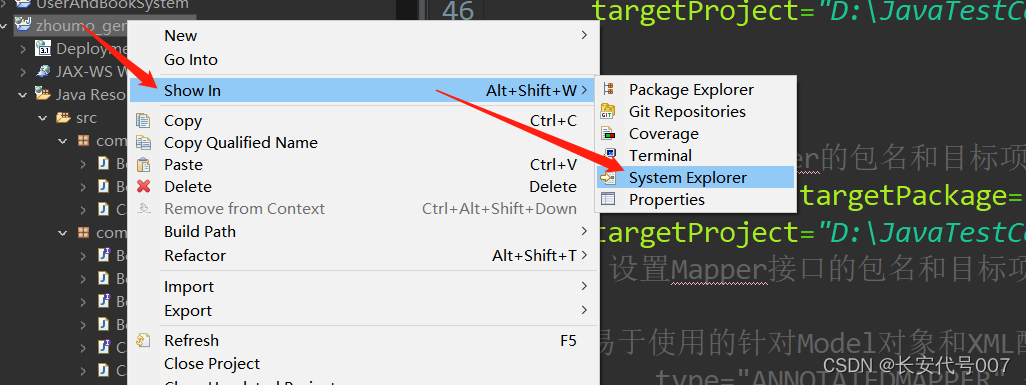Click the System Explorer icon
The height and width of the screenshot is (385, 1026).
(x=608, y=177)
